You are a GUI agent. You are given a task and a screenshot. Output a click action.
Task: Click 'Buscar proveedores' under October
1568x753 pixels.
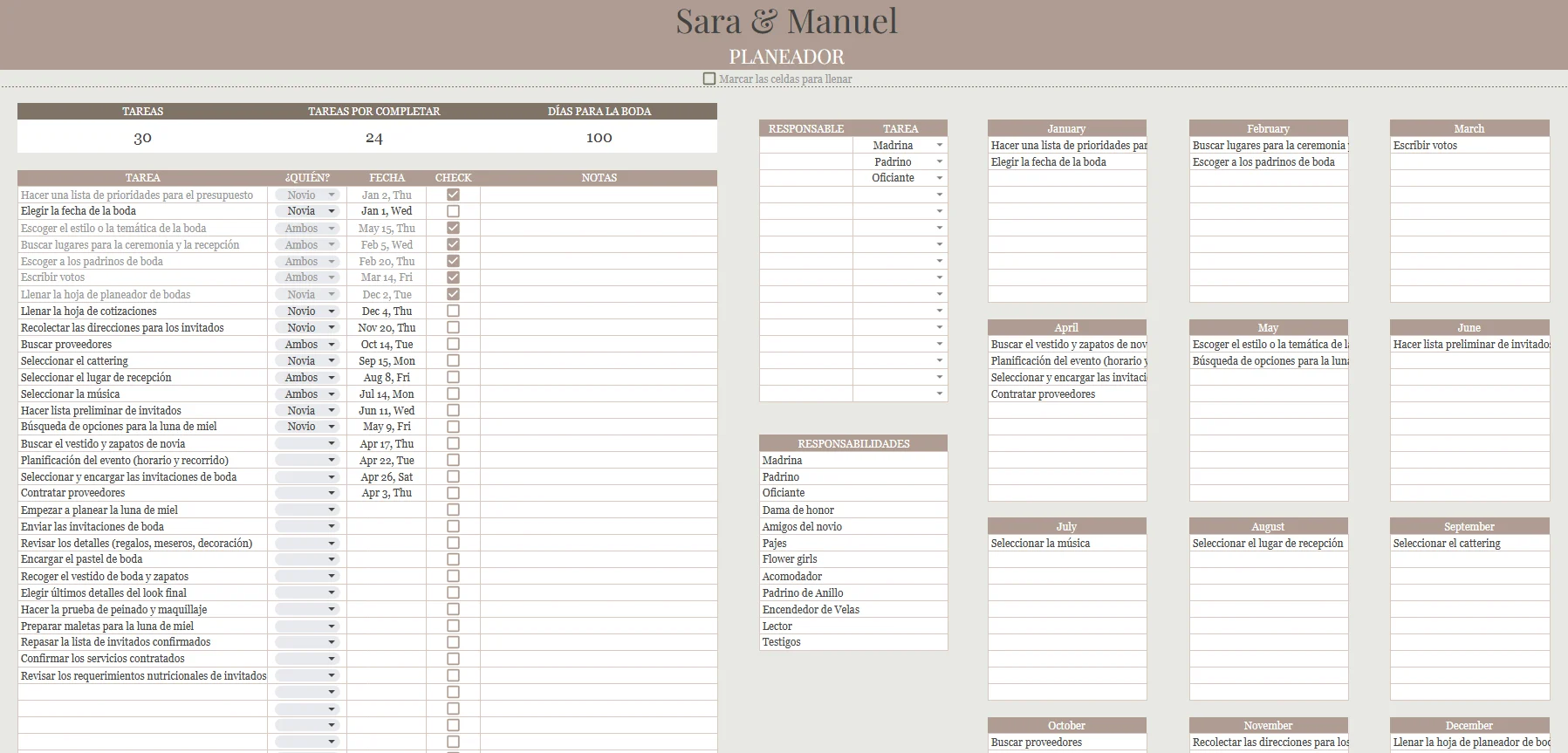[1067, 743]
